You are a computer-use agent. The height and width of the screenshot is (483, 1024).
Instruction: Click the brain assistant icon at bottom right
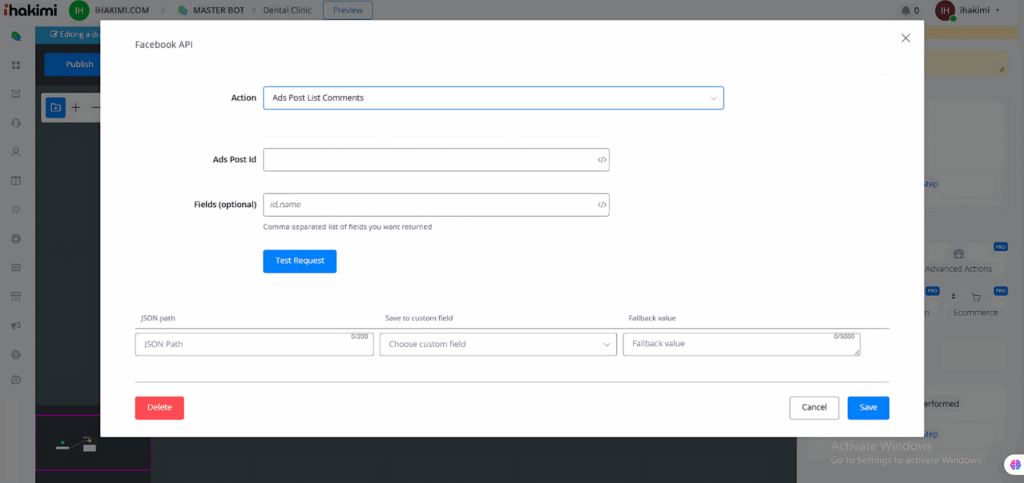click(x=1013, y=464)
